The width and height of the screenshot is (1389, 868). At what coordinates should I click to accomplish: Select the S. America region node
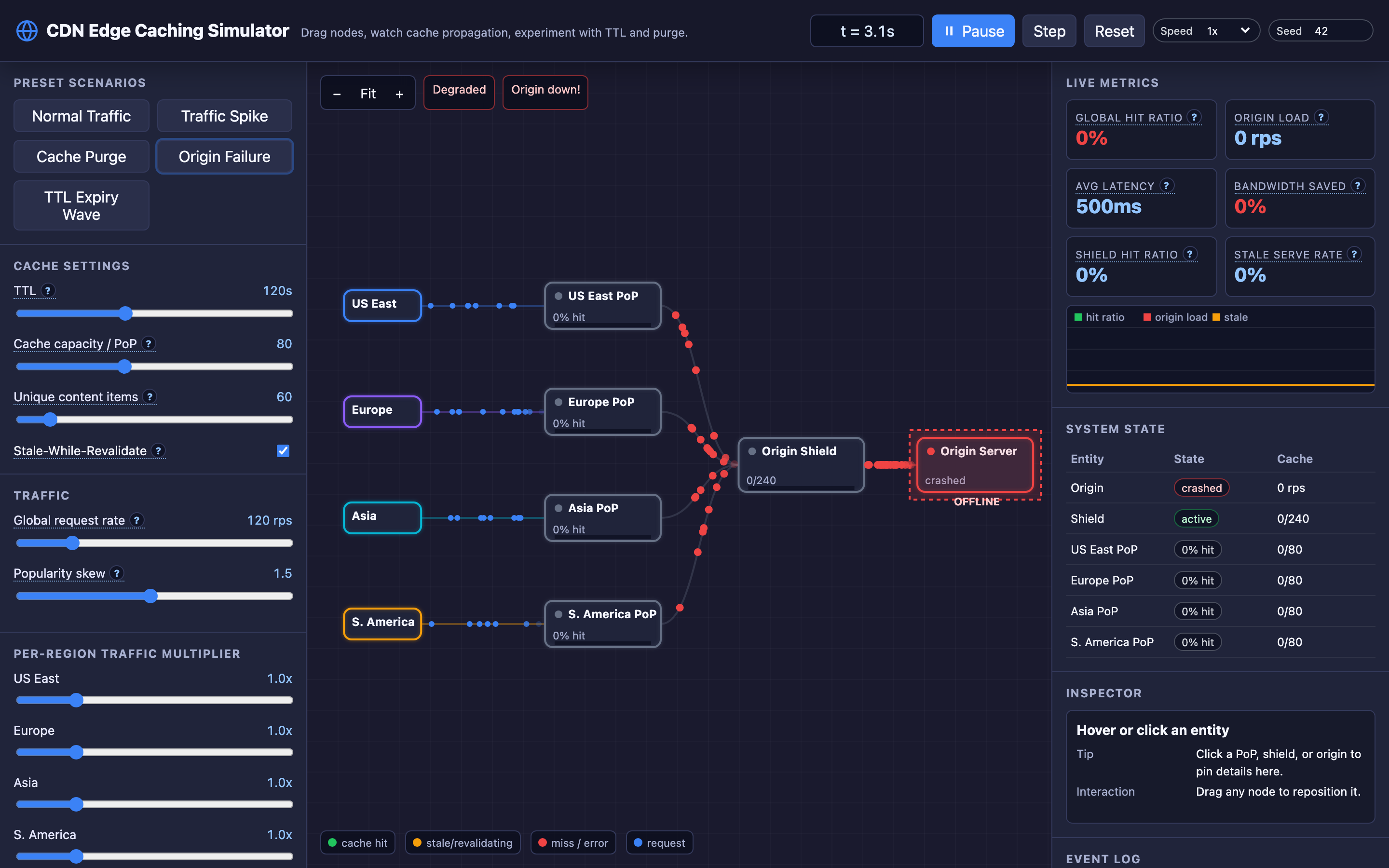coord(382,624)
